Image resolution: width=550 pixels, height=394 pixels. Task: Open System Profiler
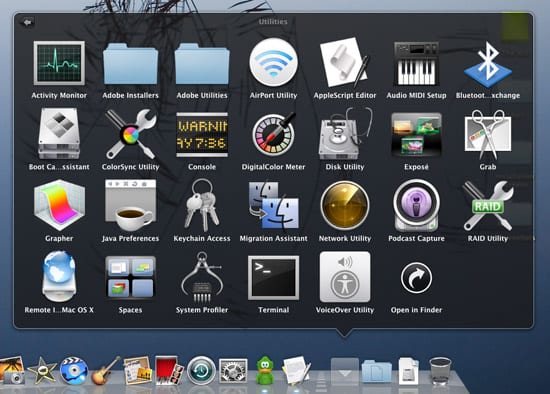tap(202, 277)
